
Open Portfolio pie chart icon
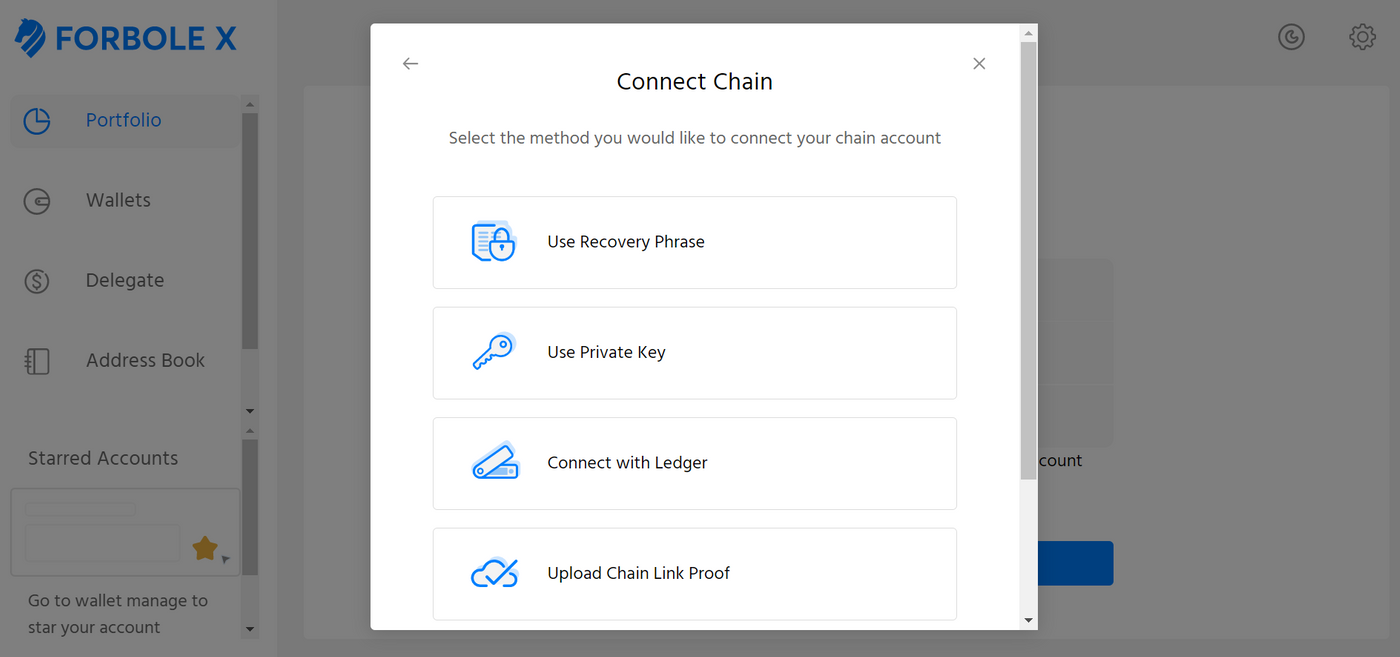point(37,121)
